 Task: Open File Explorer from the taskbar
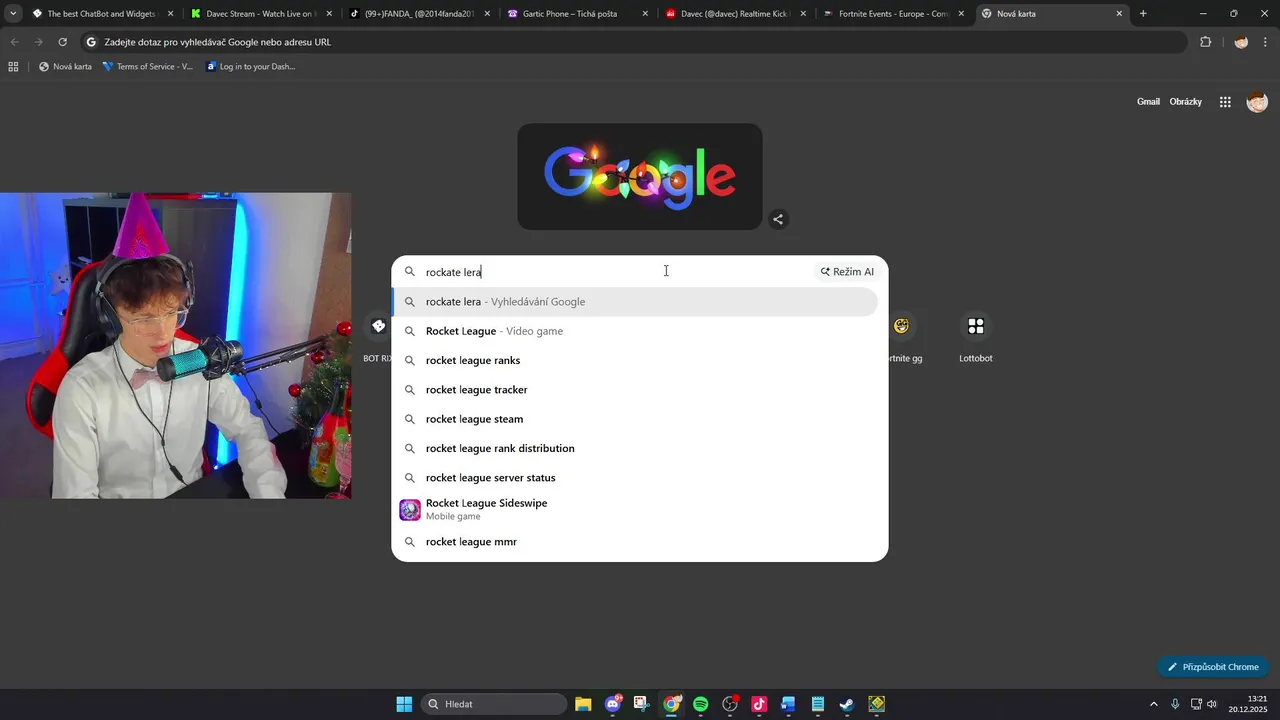coord(583,704)
